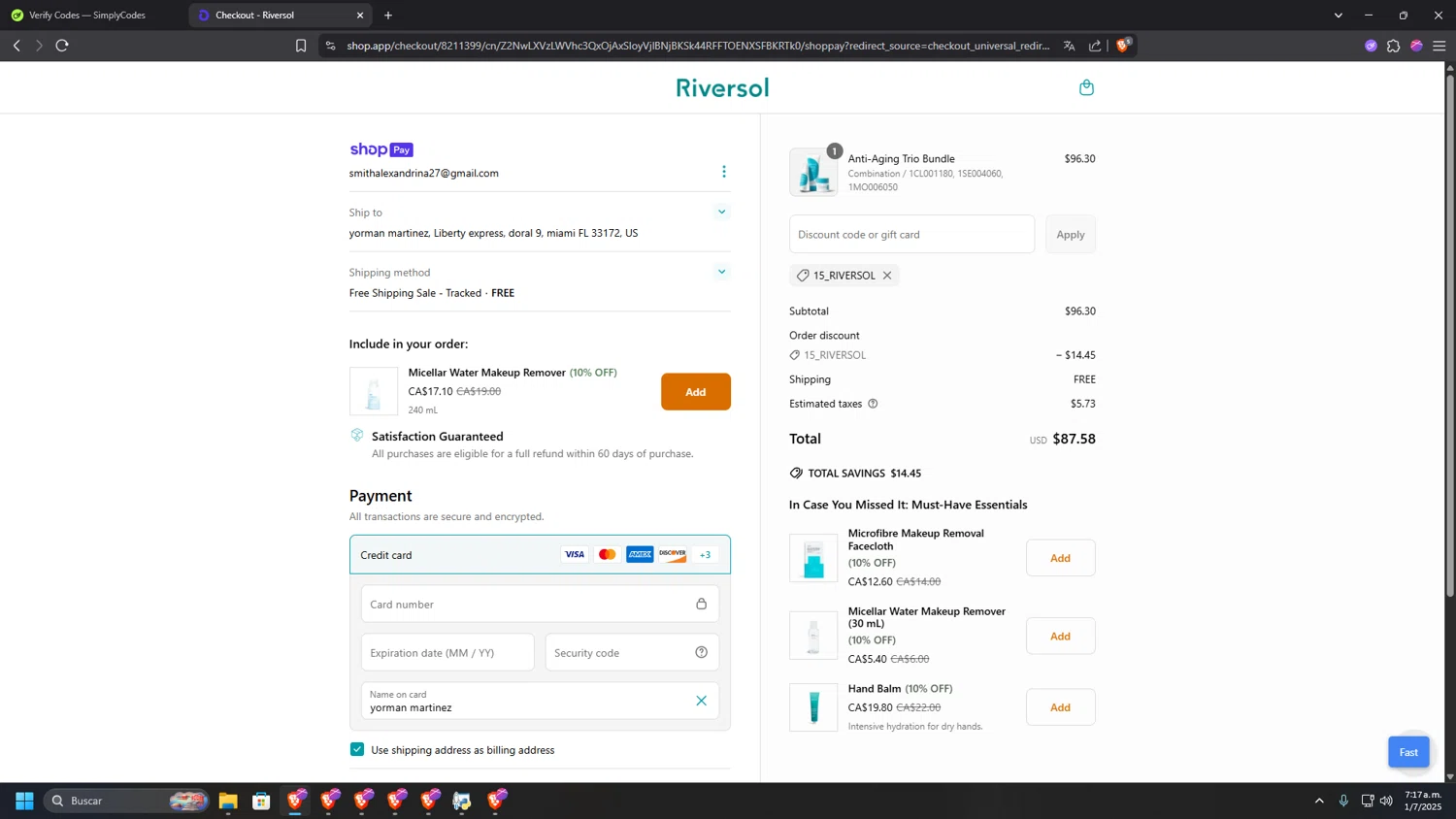Click the browser forward arrow

pyautogui.click(x=39, y=46)
